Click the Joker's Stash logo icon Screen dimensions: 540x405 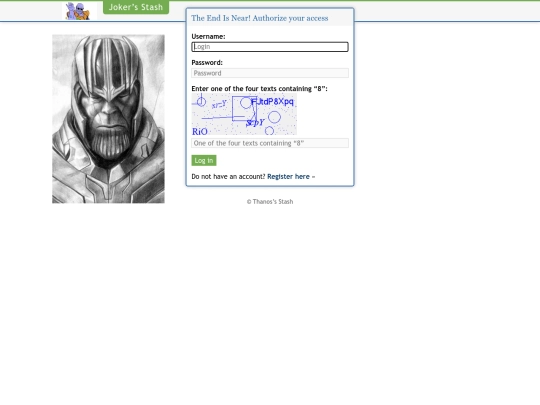[x=79, y=11]
